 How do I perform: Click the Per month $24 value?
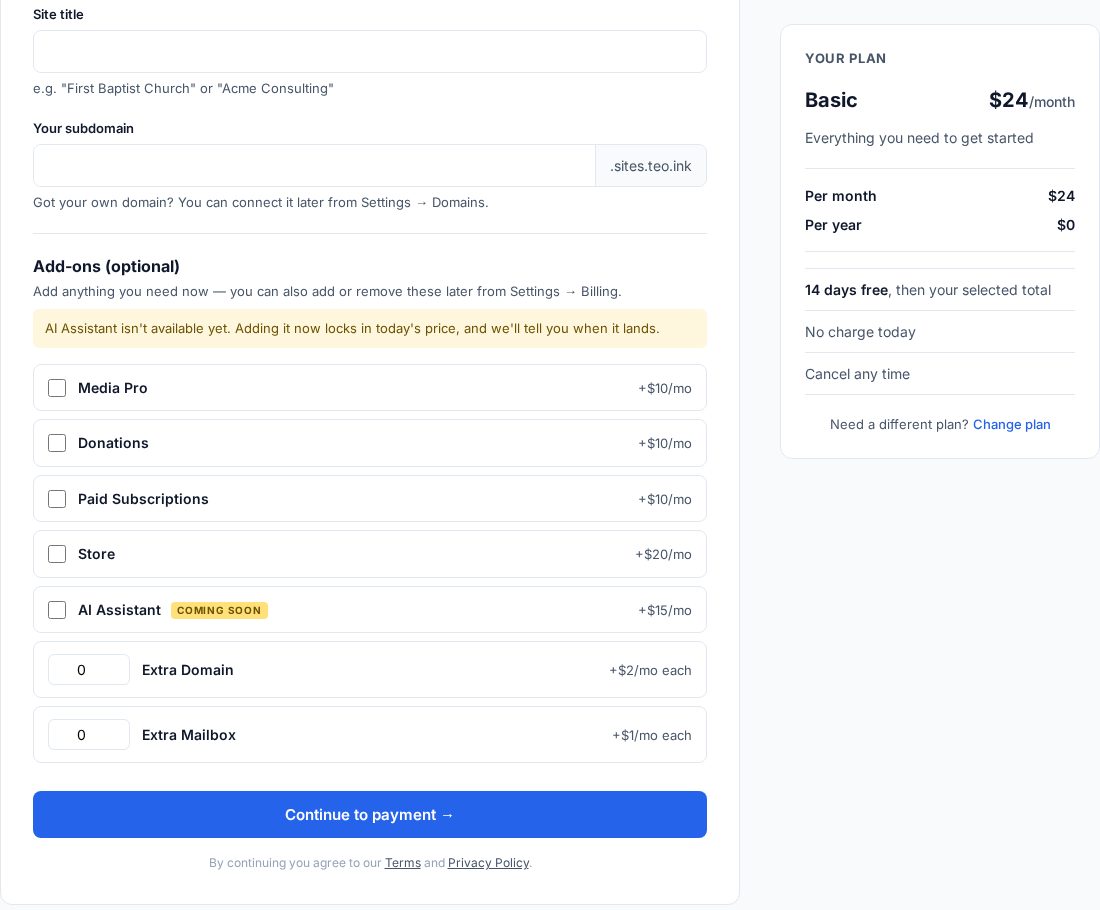coord(1061,196)
